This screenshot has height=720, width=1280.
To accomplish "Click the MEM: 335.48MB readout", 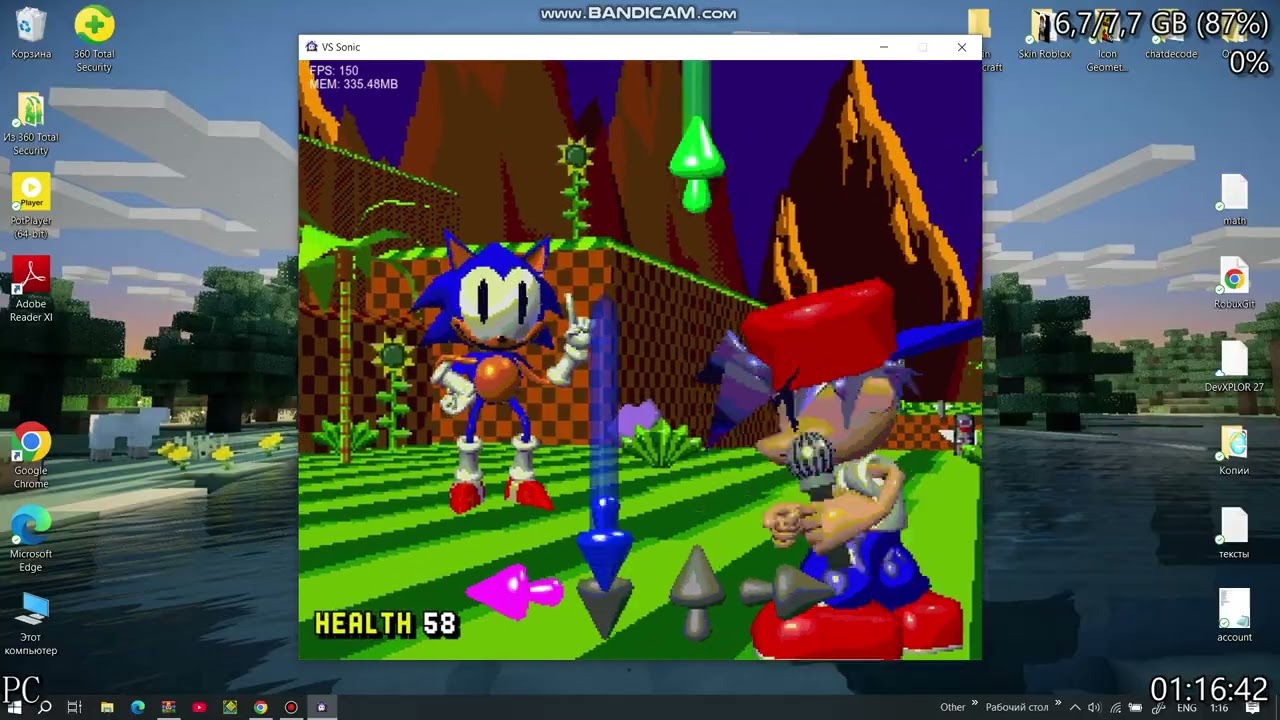I will pyautogui.click(x=353, y=84).
